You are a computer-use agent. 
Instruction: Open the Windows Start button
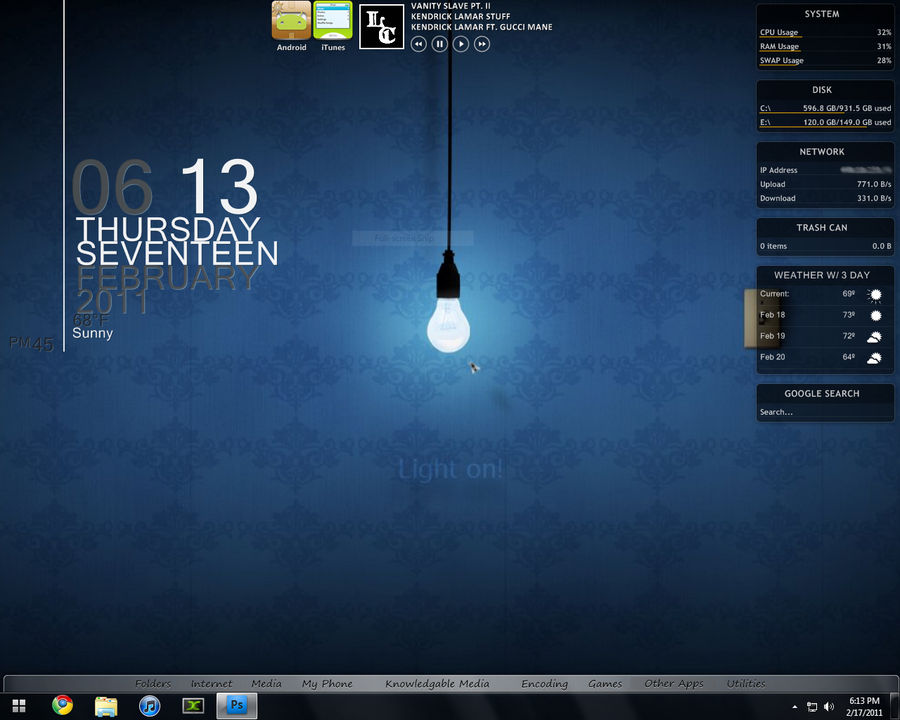point(19,706)
